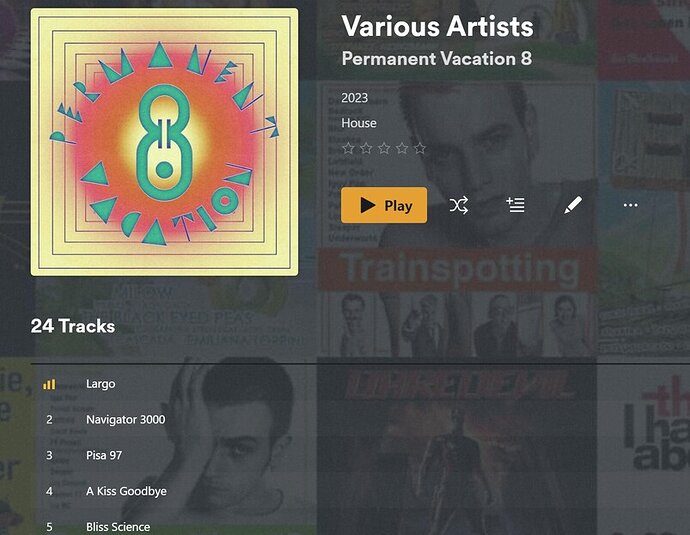Edit album with pencil icon
Image resolution: width=690 pixels, height=535 pixels.
point(573,205)
